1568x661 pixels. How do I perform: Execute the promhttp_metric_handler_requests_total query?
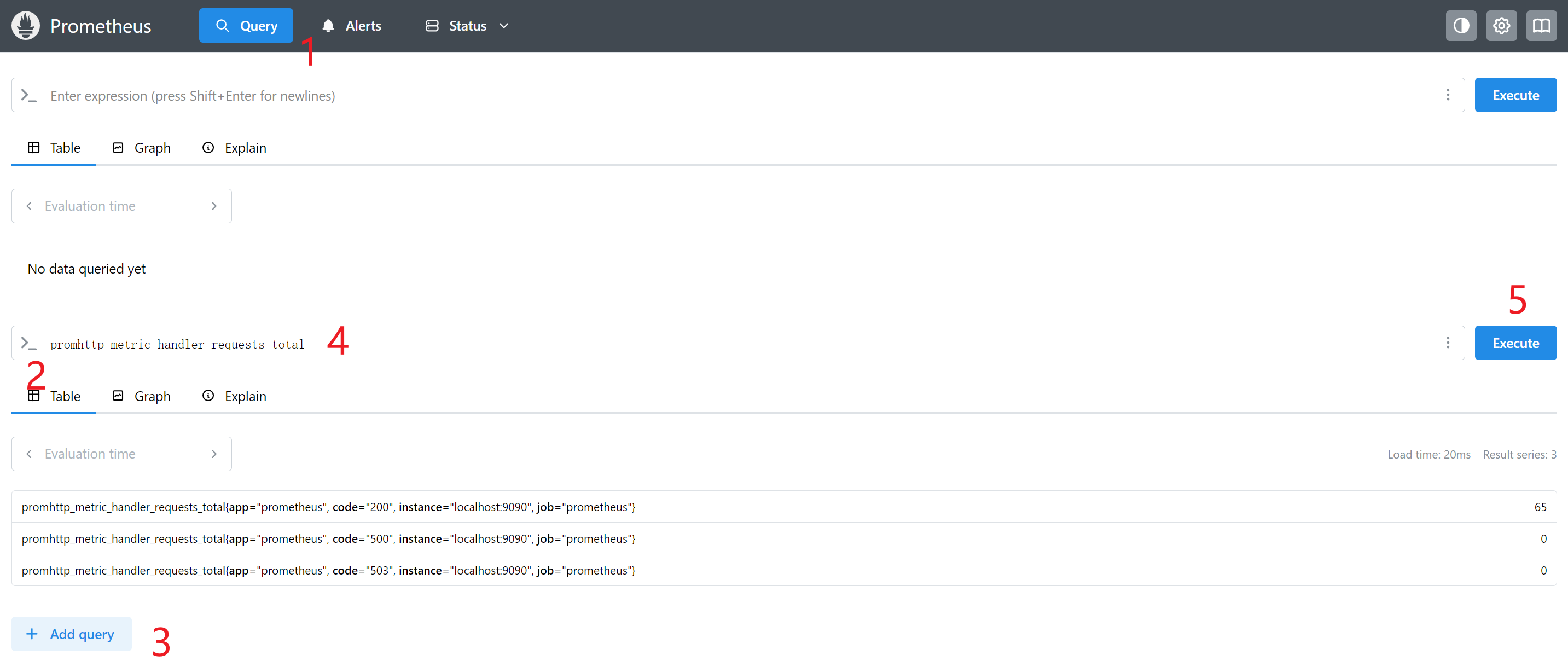pyautogui.click(x=1515, y=343)
